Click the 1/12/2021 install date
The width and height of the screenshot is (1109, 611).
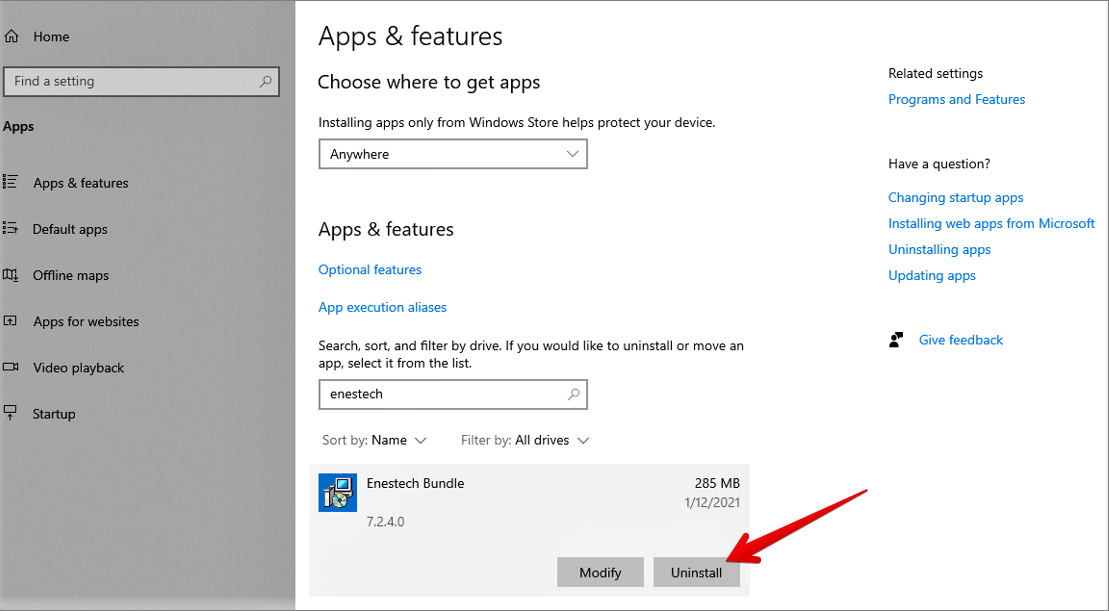712,503
